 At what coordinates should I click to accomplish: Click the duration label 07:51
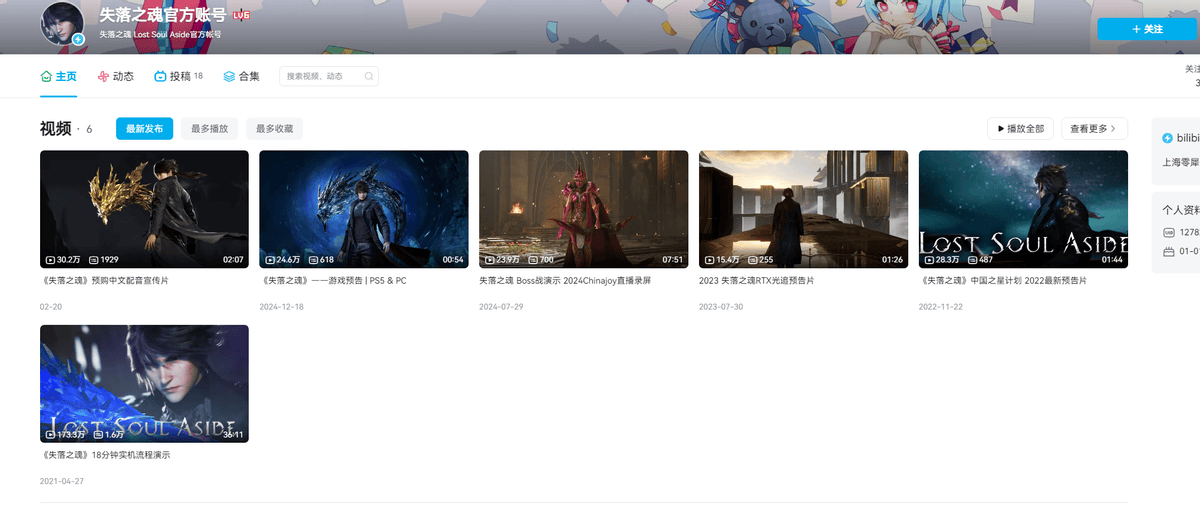click(673, 260)
